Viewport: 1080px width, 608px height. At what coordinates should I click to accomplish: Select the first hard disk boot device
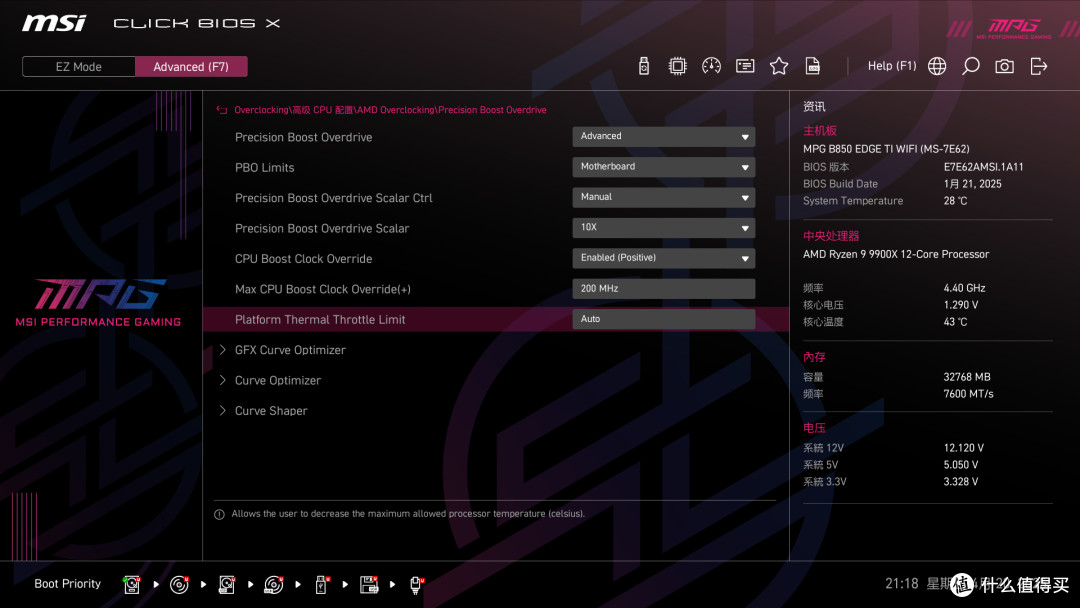132,585
